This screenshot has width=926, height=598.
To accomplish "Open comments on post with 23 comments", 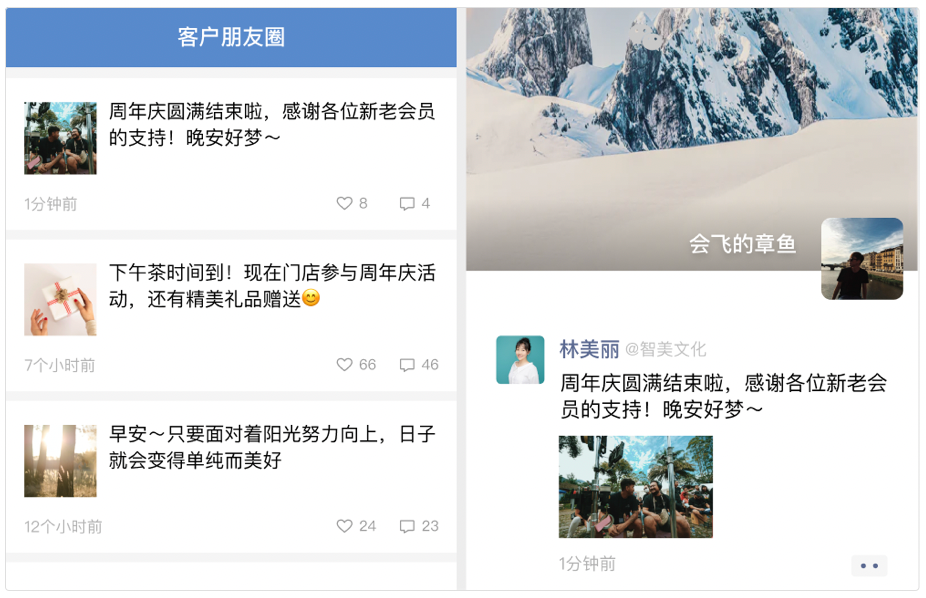I will click(407, 526).
